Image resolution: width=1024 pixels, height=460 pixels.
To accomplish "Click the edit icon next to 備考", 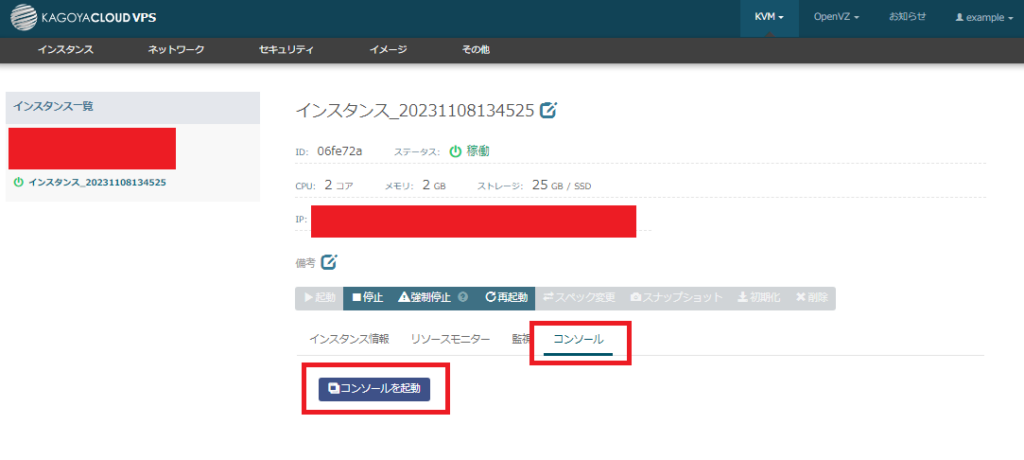I will pyautogui.click(x=329, y=262).
